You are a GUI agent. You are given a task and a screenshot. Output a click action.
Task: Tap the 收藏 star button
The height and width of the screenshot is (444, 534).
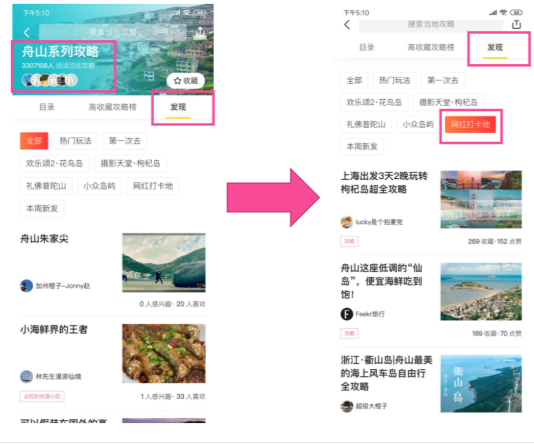186,81
